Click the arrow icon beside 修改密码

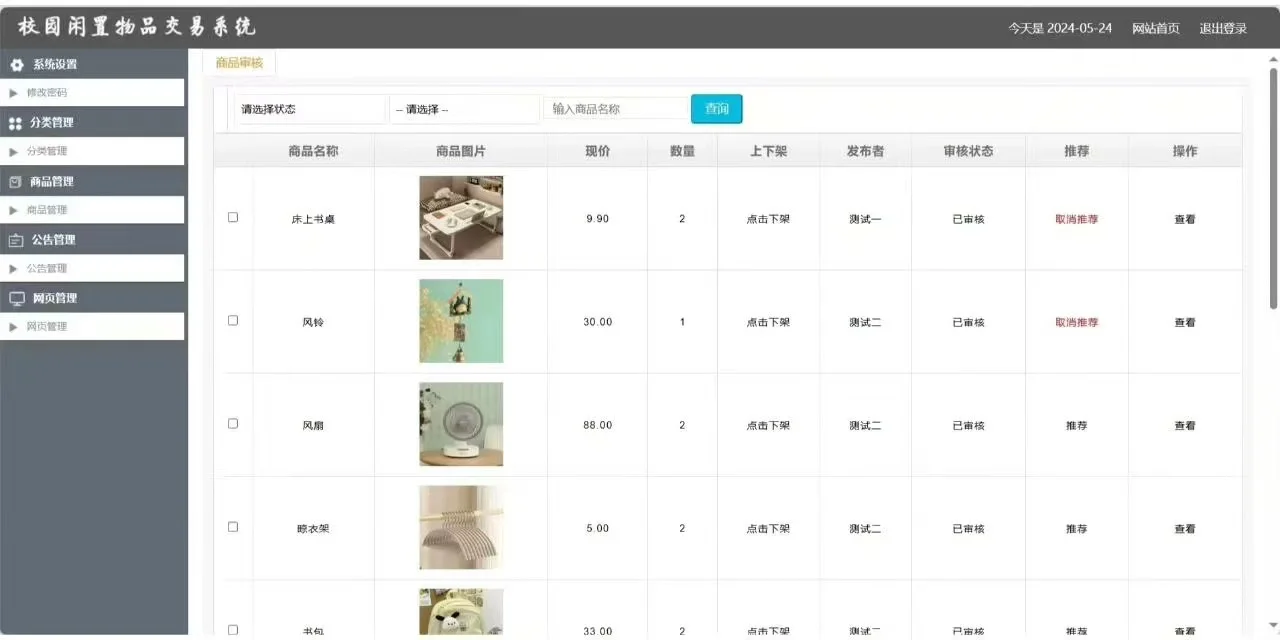15,92
